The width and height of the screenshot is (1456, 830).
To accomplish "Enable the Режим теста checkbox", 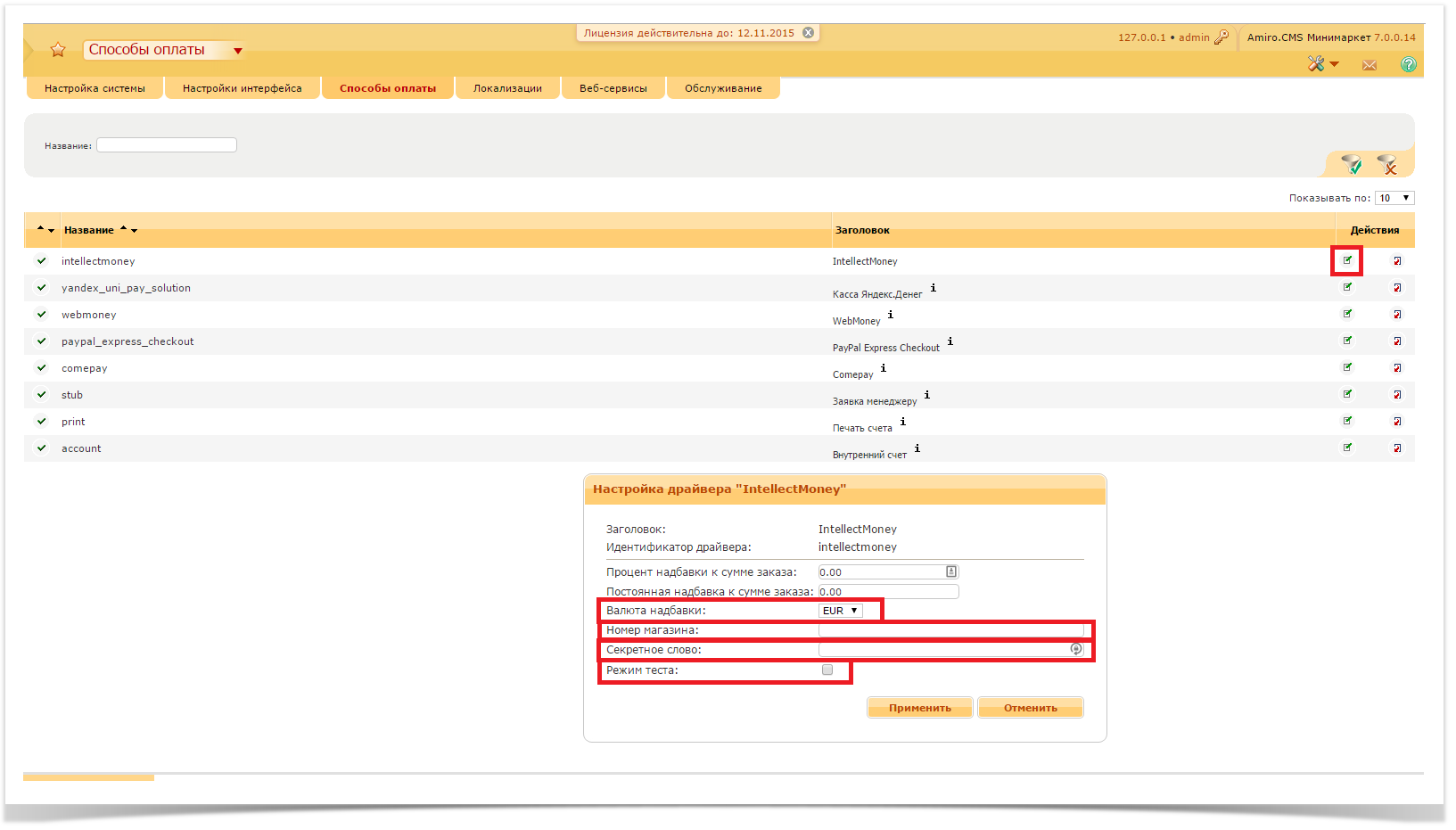I will 827,670.
